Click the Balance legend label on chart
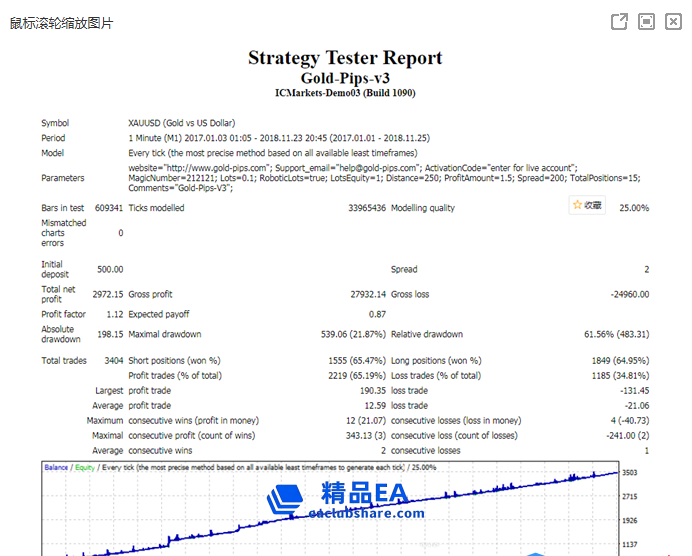The height and width of the screenshot is (556, 692). click(x=56, y=467)
